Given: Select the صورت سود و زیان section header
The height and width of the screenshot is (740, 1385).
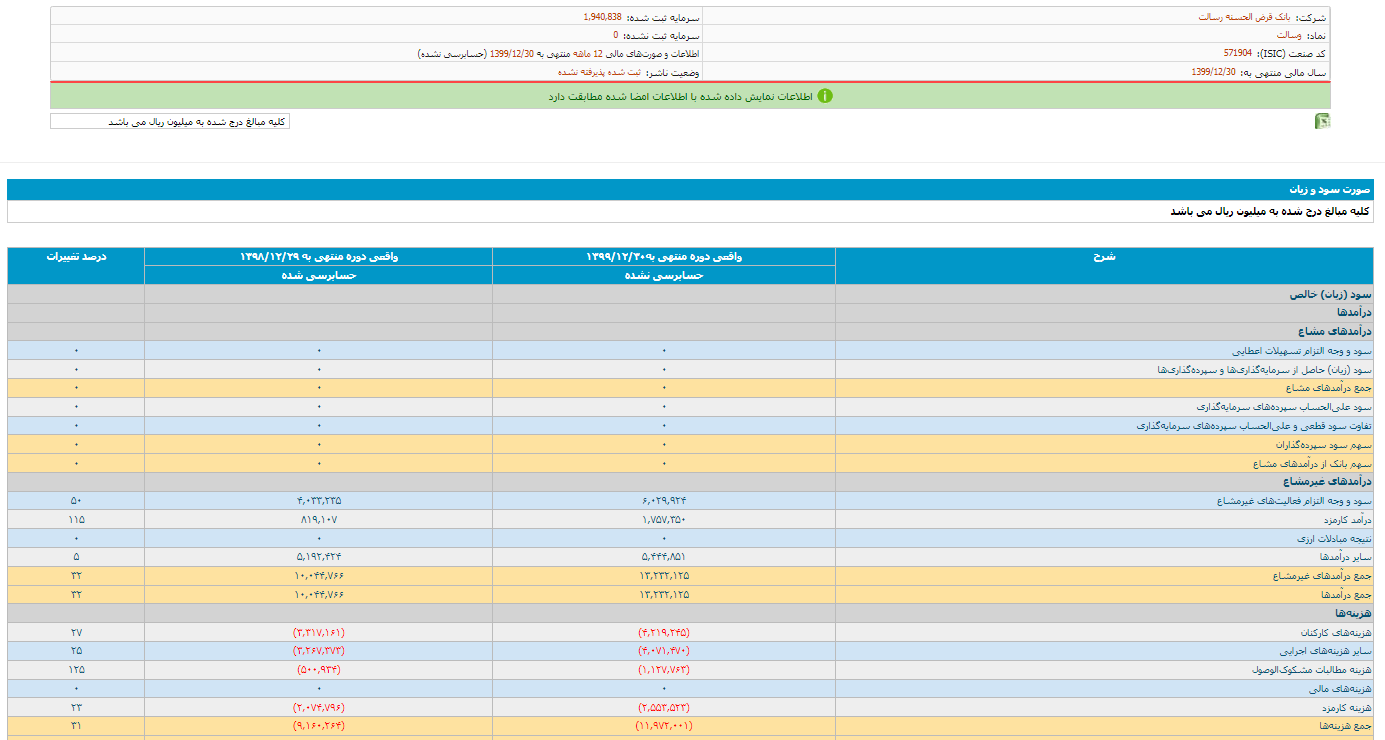Looking at the screenshot, I should click(1330, 189).
